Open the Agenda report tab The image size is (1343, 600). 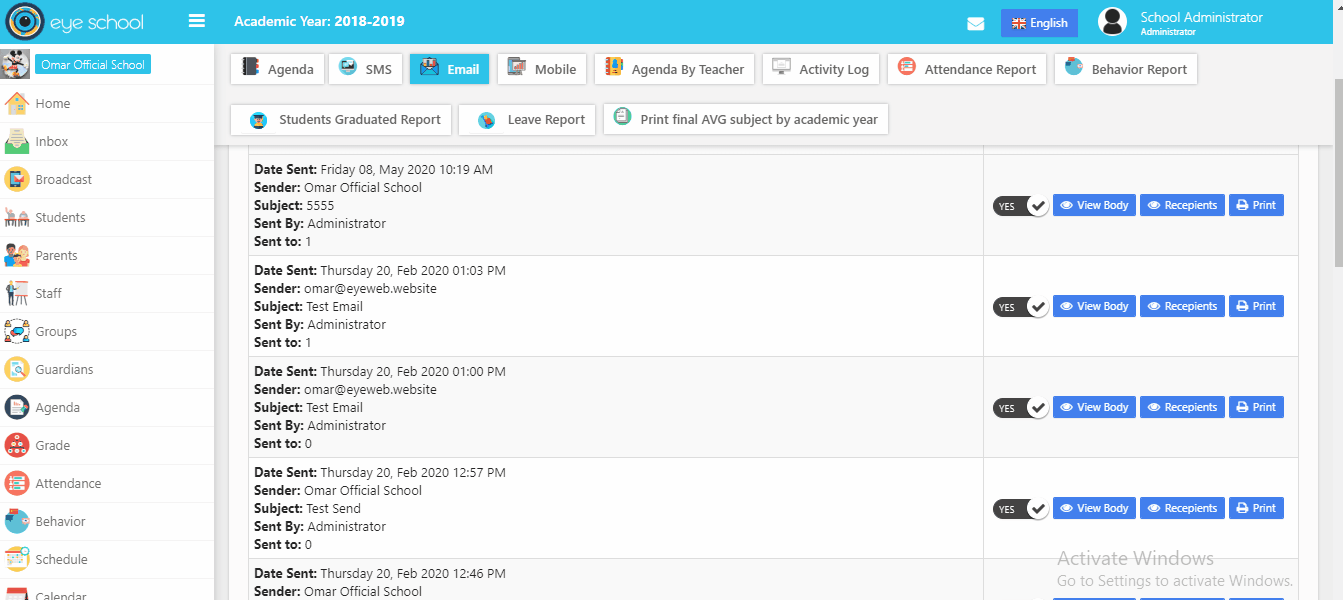pyautogui.click(x=277, y=69)
